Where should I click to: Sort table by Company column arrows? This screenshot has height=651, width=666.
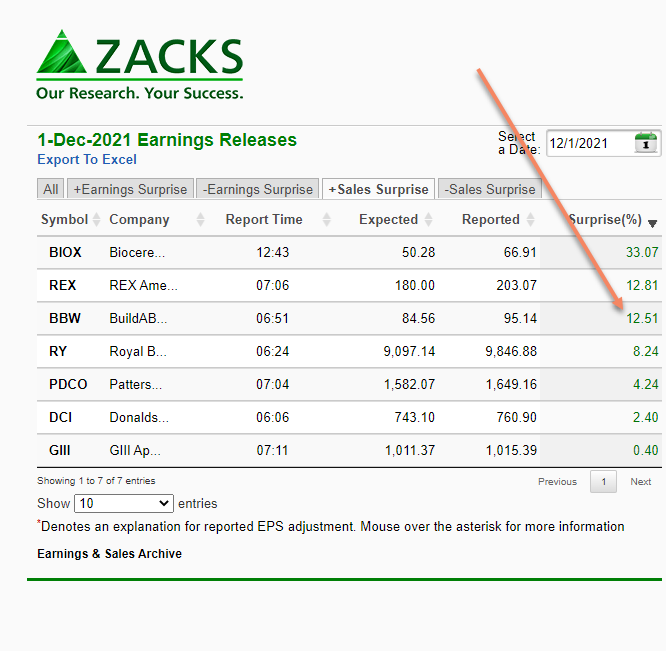[200, 220]
